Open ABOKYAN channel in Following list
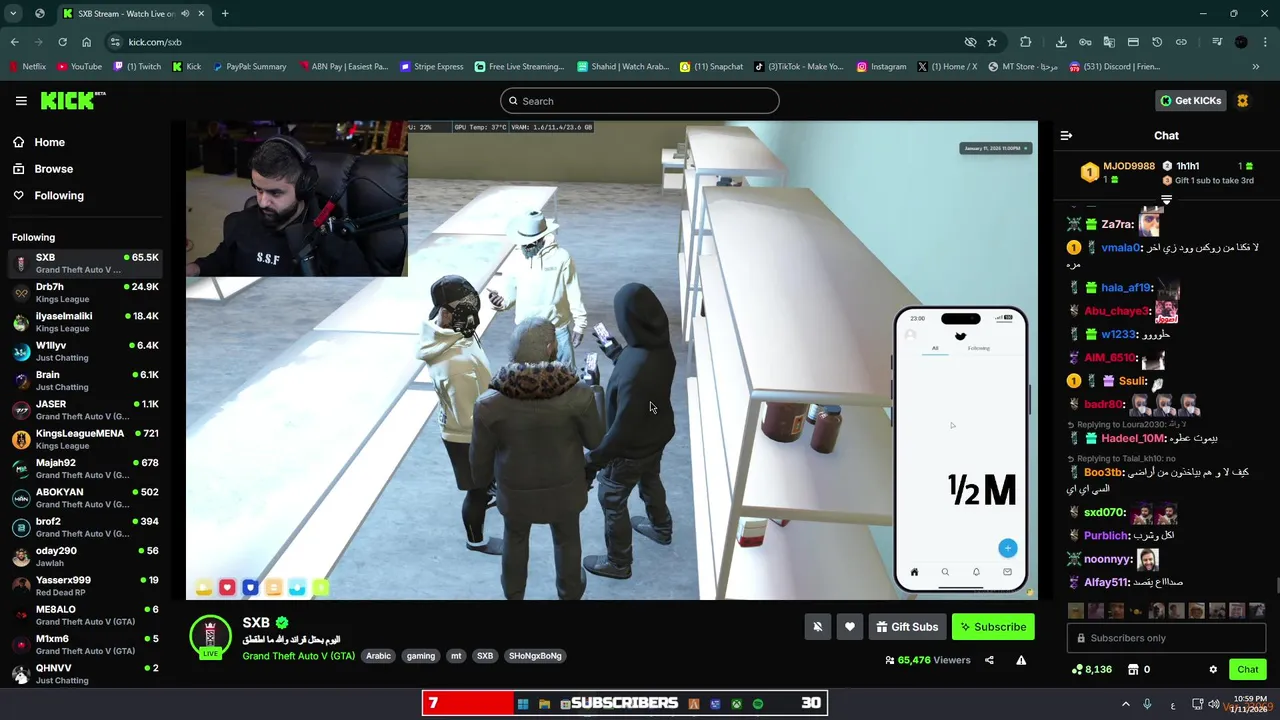The image size is (1280, 720). point(85,498)
